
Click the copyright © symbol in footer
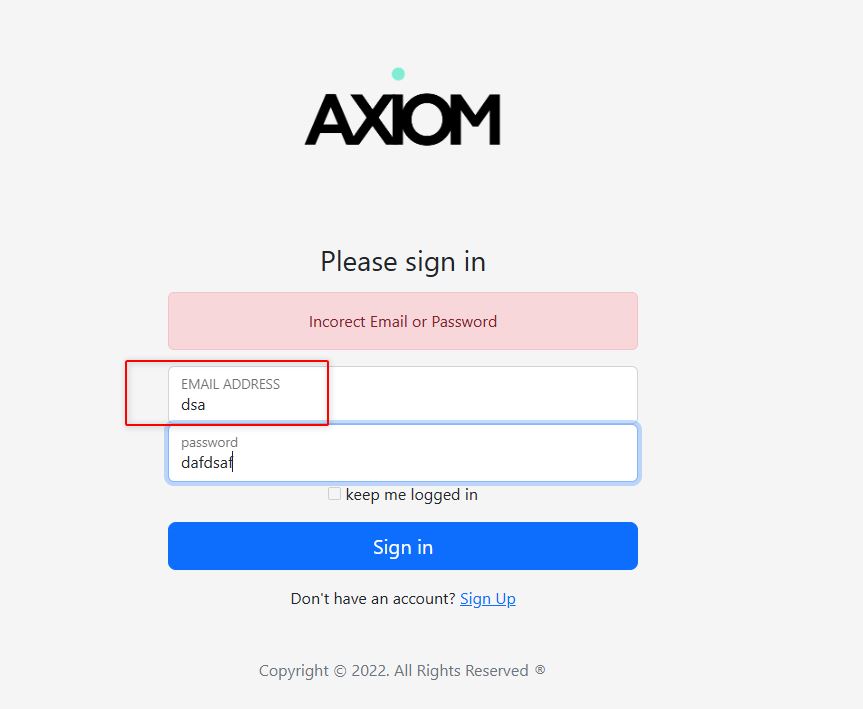click(x=340, y=671)
